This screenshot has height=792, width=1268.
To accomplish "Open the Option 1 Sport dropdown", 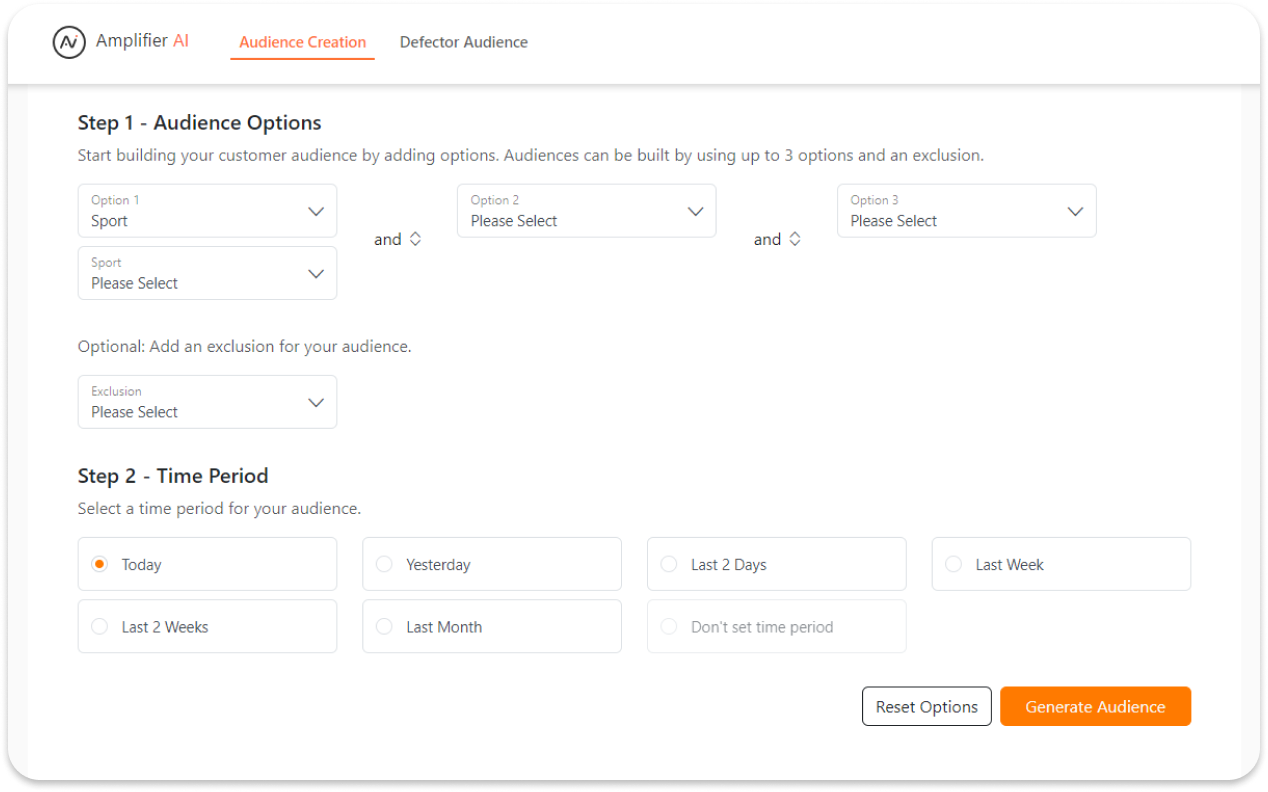I will coord(207,211).
